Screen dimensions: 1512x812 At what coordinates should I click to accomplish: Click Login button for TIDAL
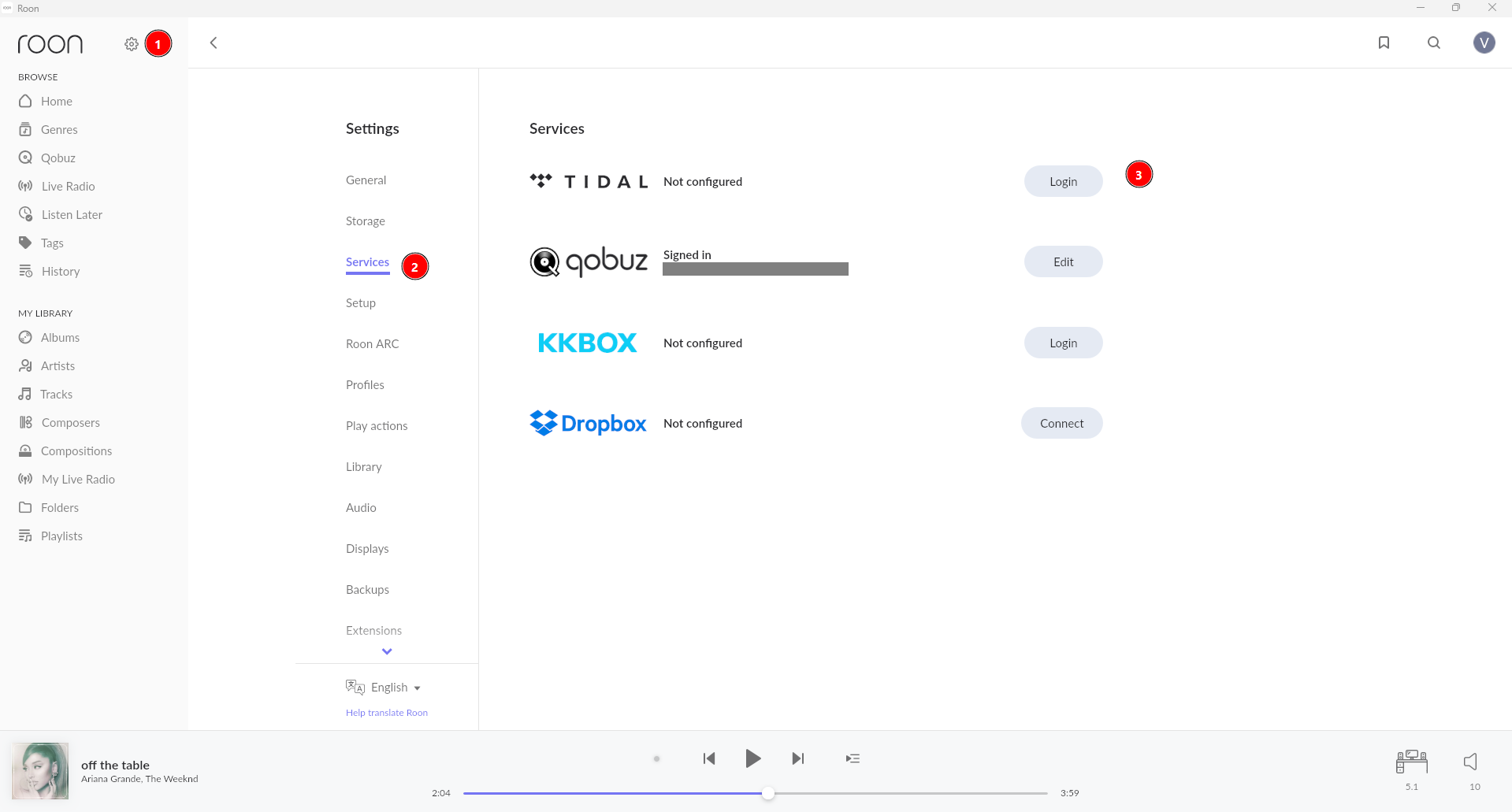(1063, 181)
